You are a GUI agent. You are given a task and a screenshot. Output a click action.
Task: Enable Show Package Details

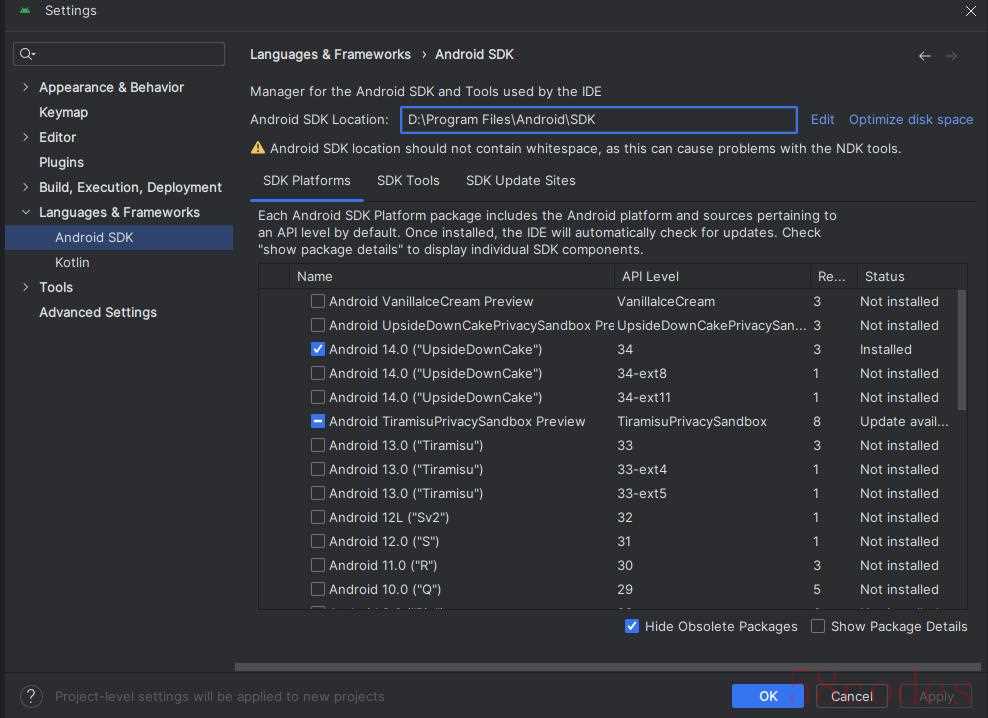click(x=817, y=626)
